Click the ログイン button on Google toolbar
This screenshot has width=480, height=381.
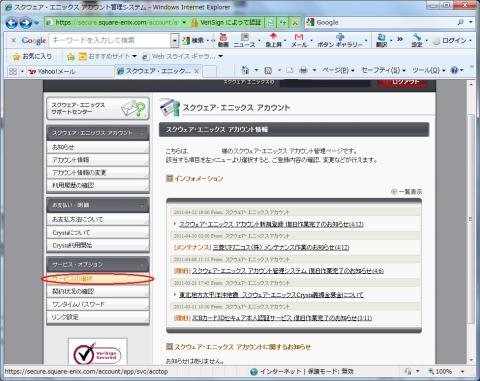[450, 41]
